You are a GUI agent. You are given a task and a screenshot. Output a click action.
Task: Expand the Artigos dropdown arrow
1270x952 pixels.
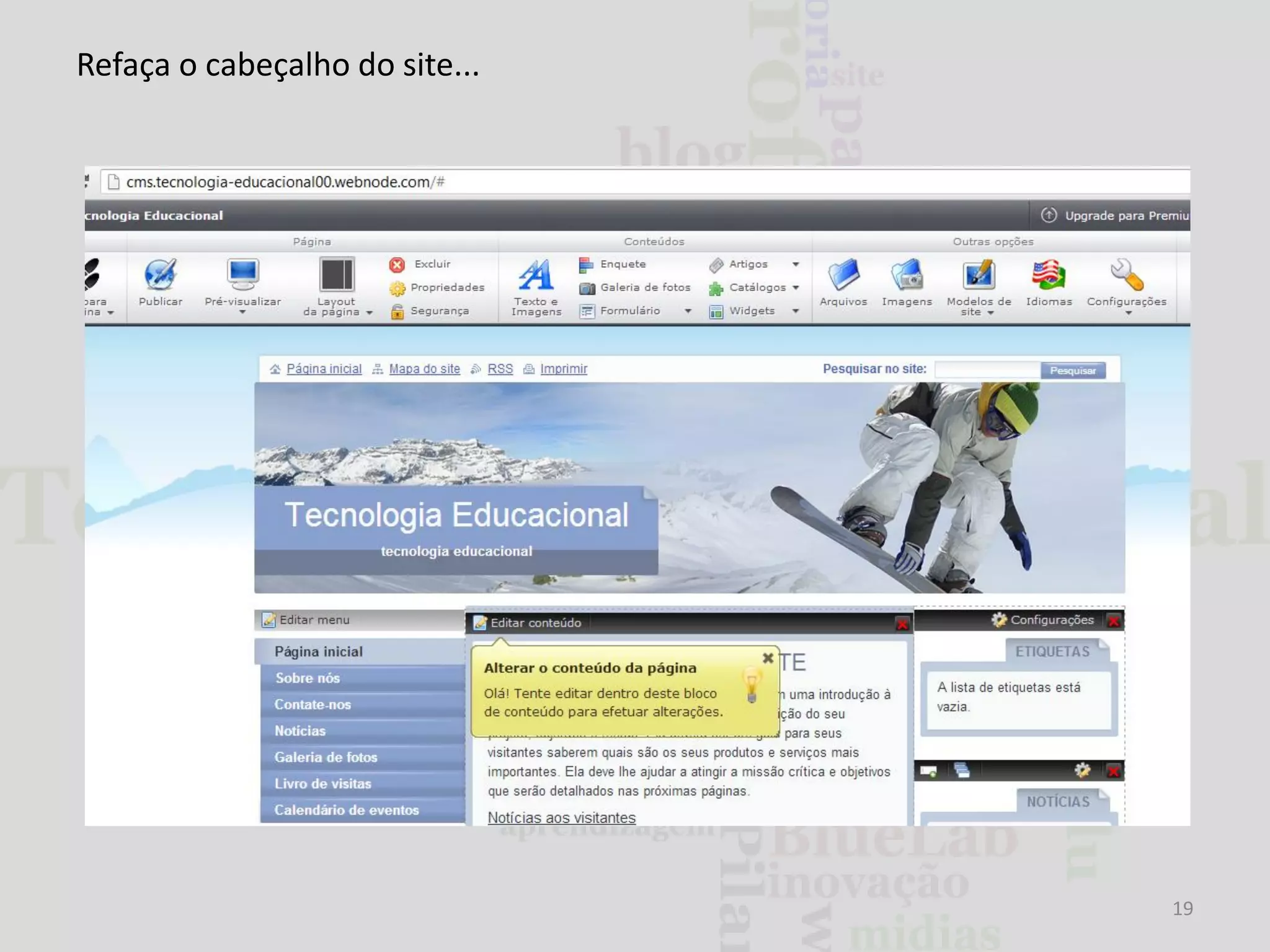tap(796, 265)
